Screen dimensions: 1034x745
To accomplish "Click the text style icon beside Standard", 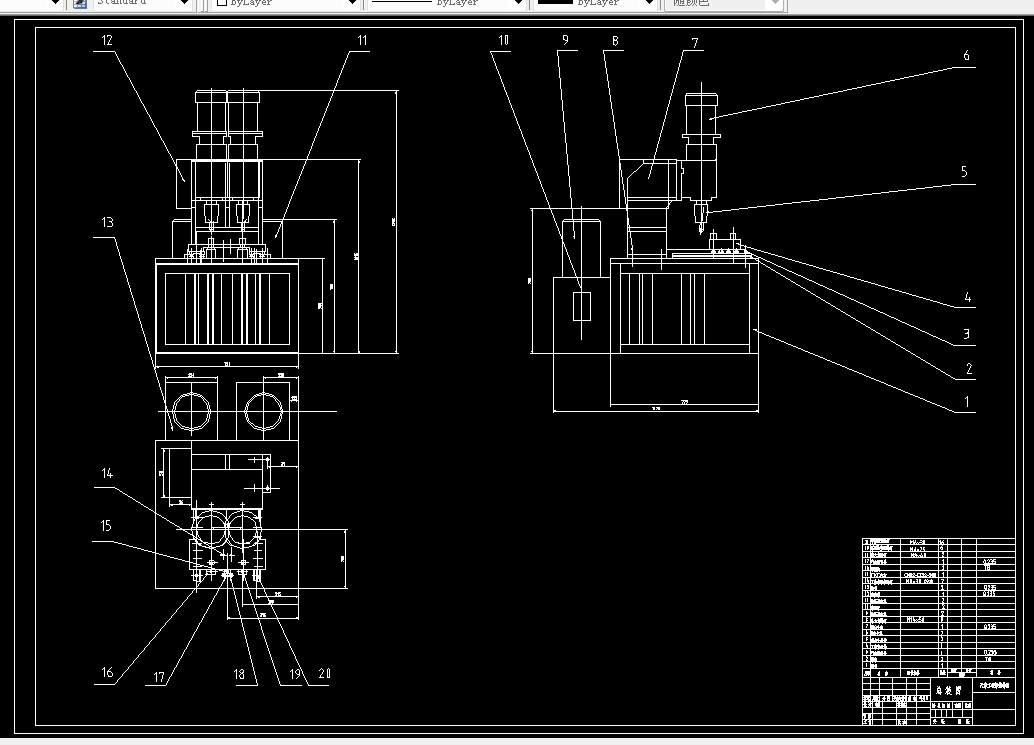I will 79,3.
